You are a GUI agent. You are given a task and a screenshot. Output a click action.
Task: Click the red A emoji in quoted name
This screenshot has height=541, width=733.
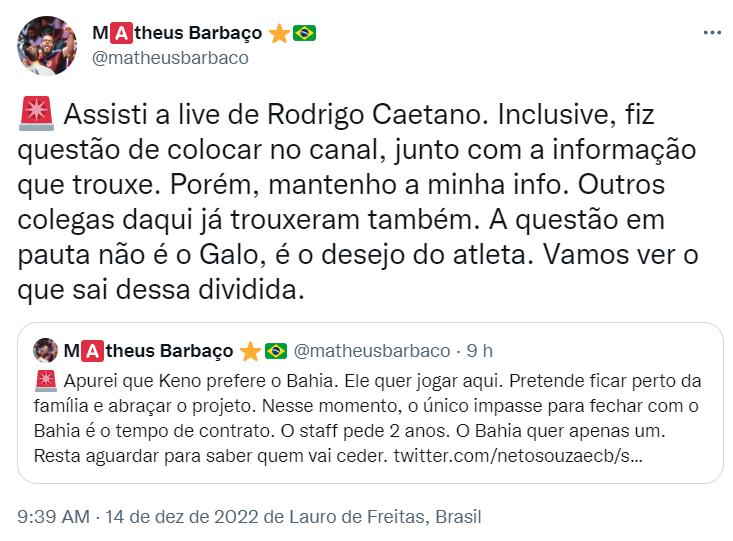[x=93, y=351]
